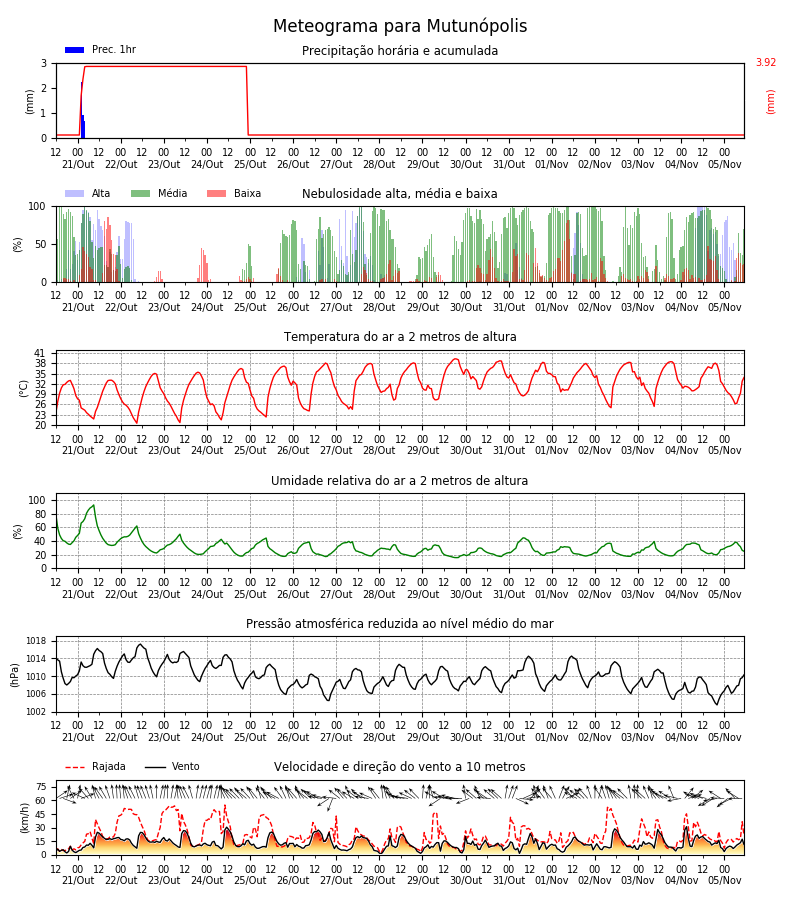
Task: Click the Pressão atmosférica chart title
Action: click(x=400, y=624)
